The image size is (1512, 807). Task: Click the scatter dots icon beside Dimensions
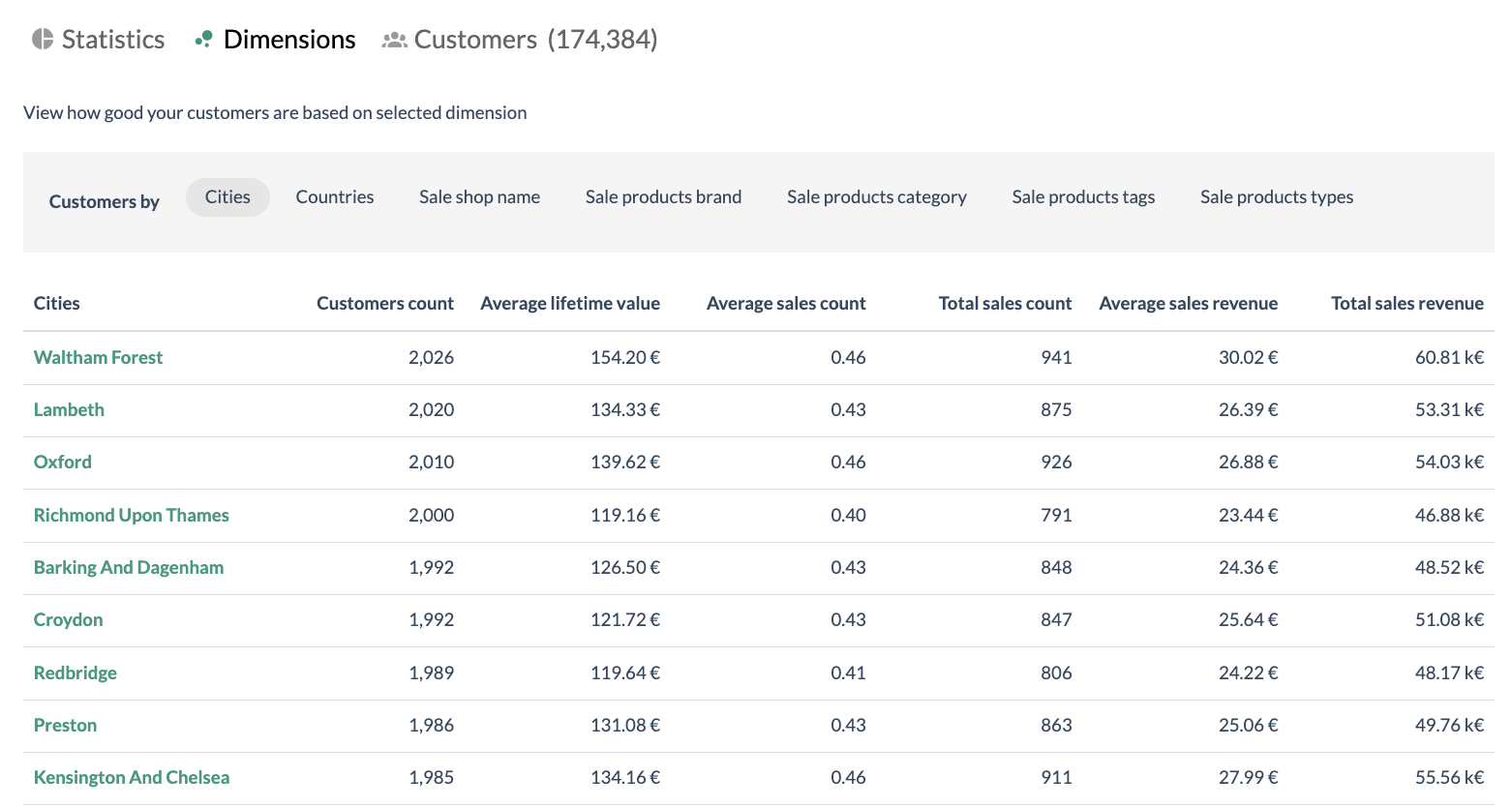click(x=201, y=39)
